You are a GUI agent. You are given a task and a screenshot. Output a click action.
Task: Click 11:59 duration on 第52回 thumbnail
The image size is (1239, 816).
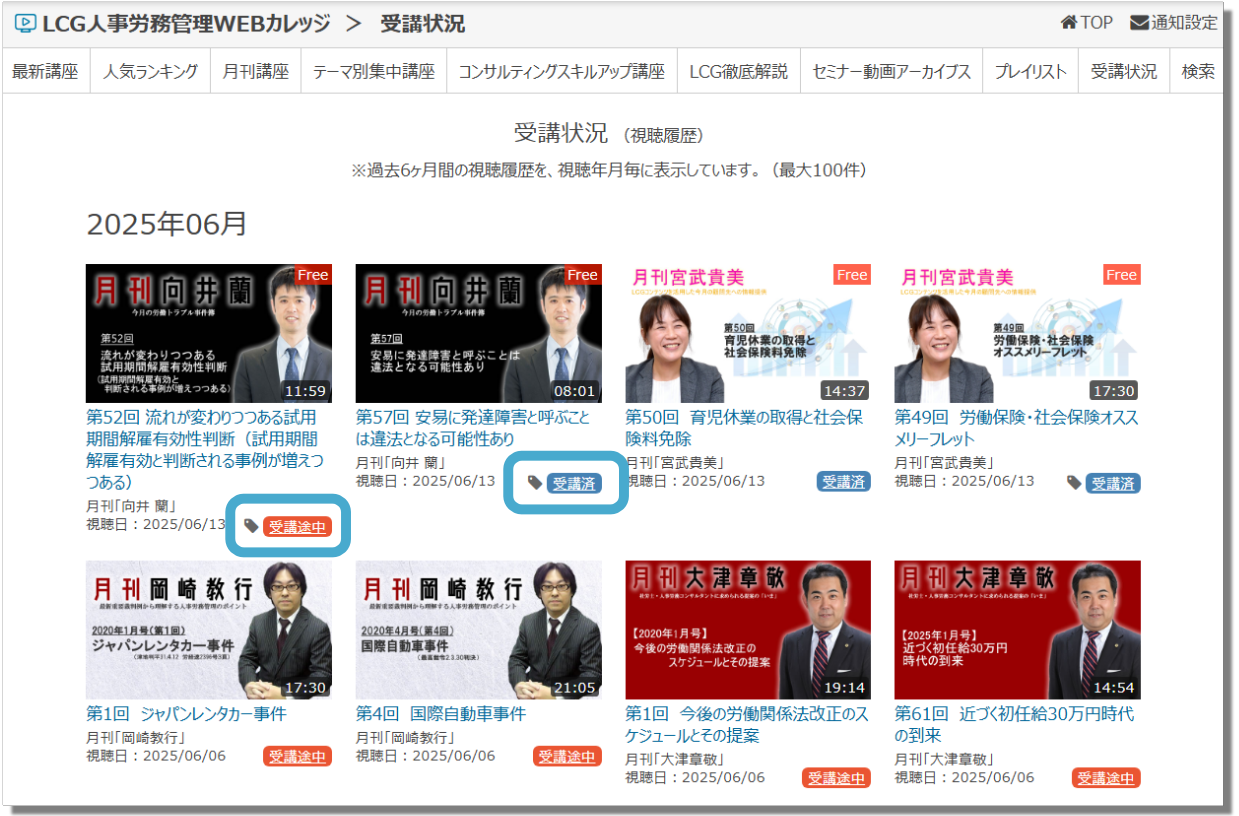tap(305, 391)
